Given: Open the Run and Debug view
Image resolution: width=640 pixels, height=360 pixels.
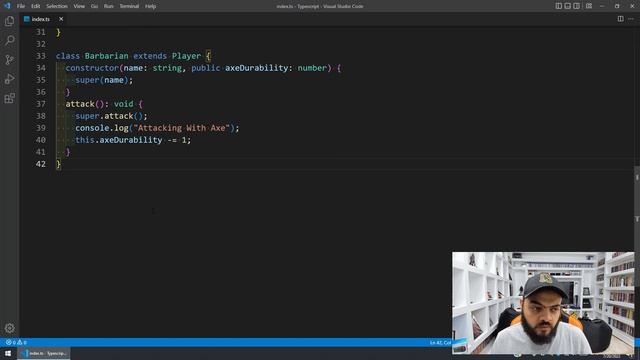Looking at the screenshot, I should point(9,79).
